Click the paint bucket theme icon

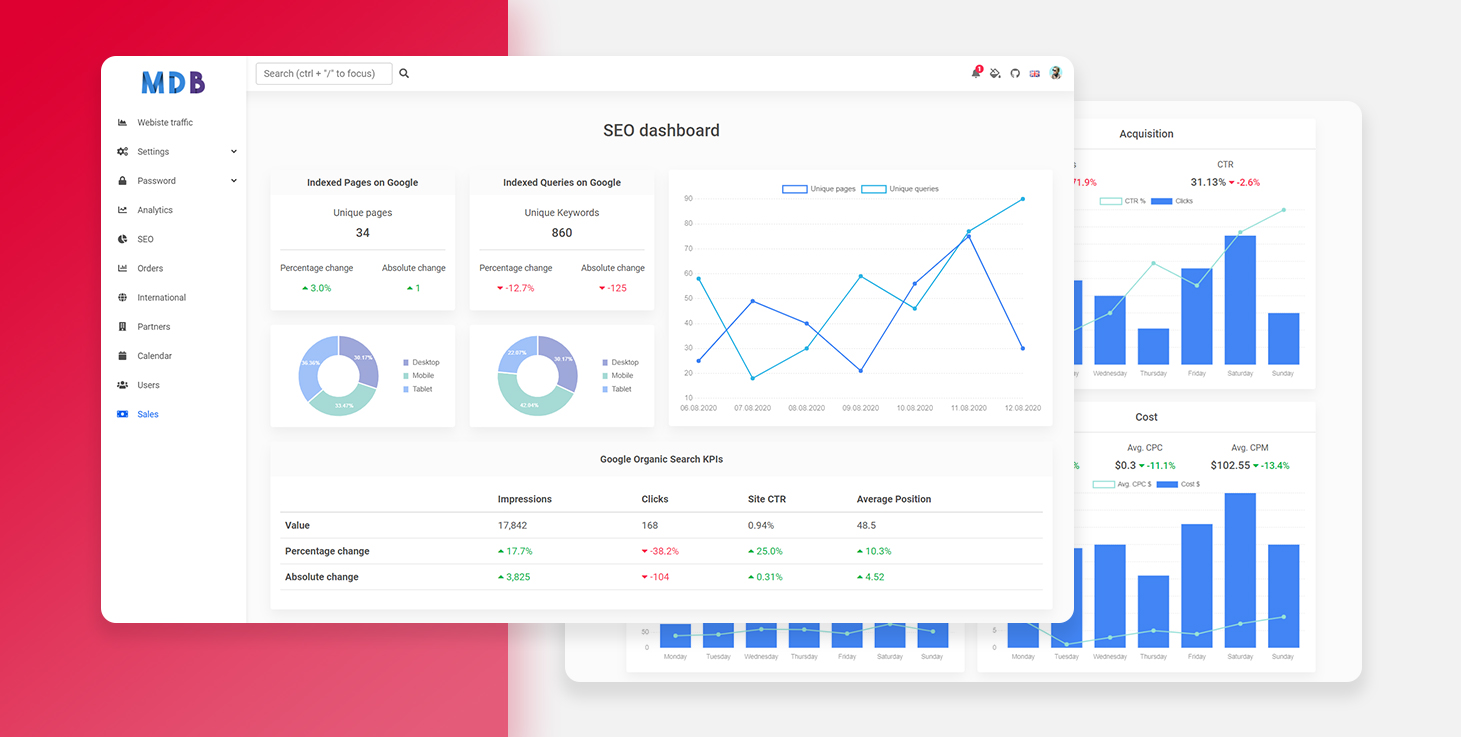tap(995, 73)
